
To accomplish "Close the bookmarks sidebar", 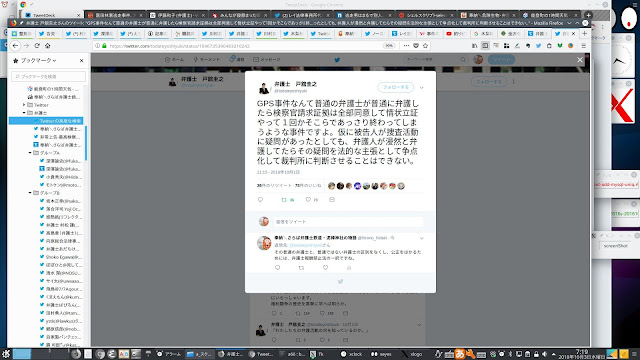I will (x=82, y=60).
